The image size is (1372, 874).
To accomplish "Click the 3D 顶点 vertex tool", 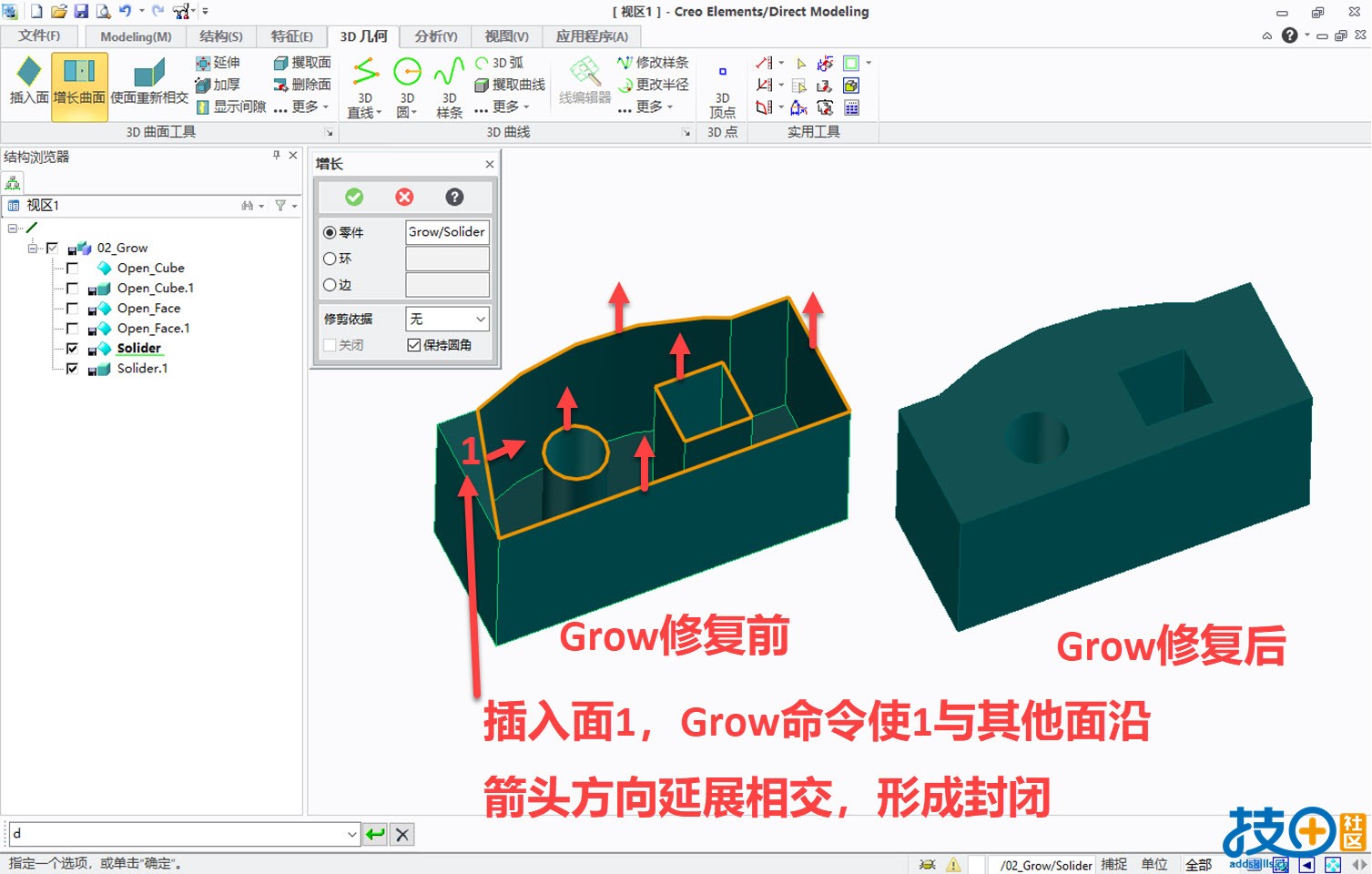I will (723, 91).
